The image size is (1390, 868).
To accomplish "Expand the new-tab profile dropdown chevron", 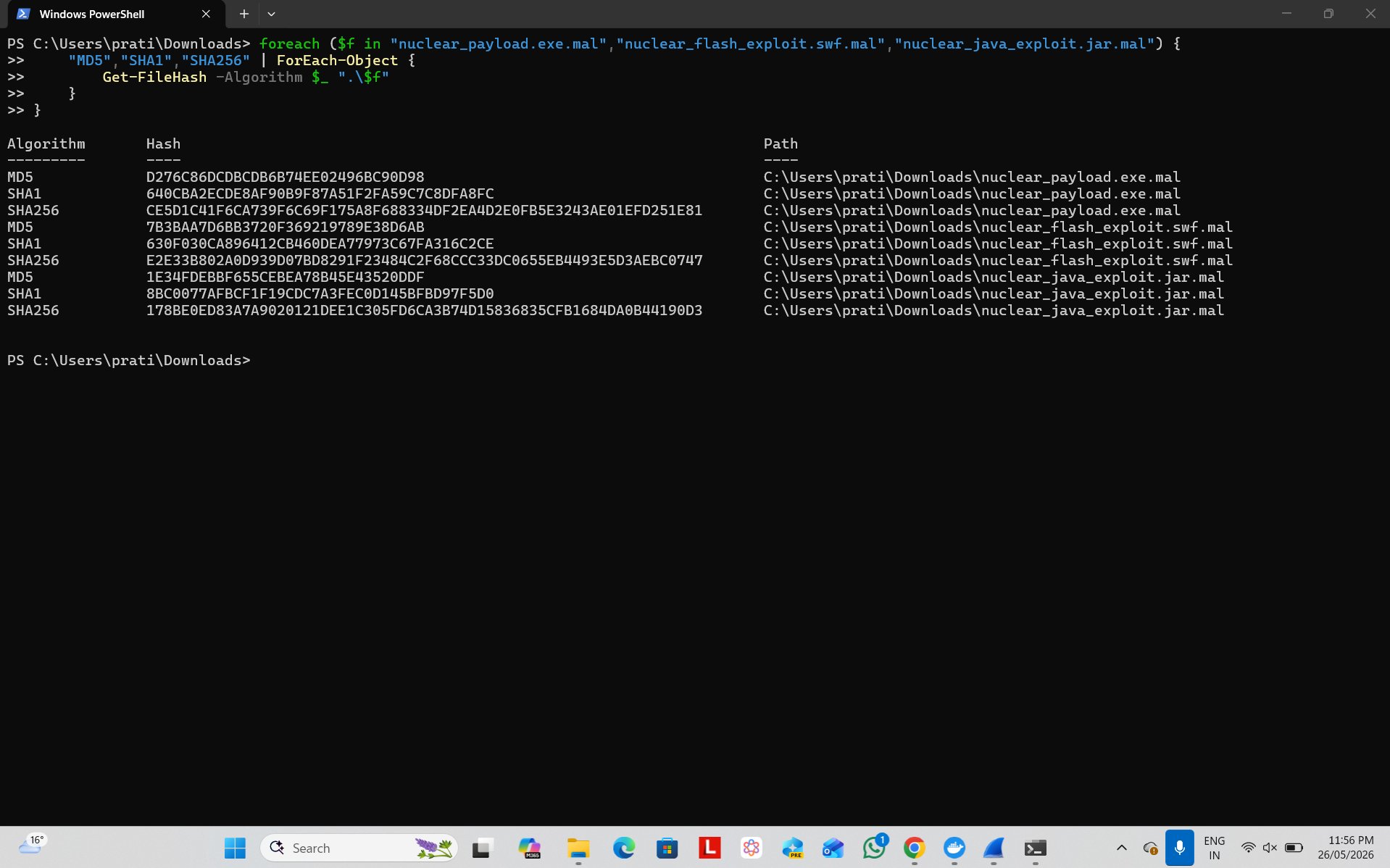I will (271, 14).
